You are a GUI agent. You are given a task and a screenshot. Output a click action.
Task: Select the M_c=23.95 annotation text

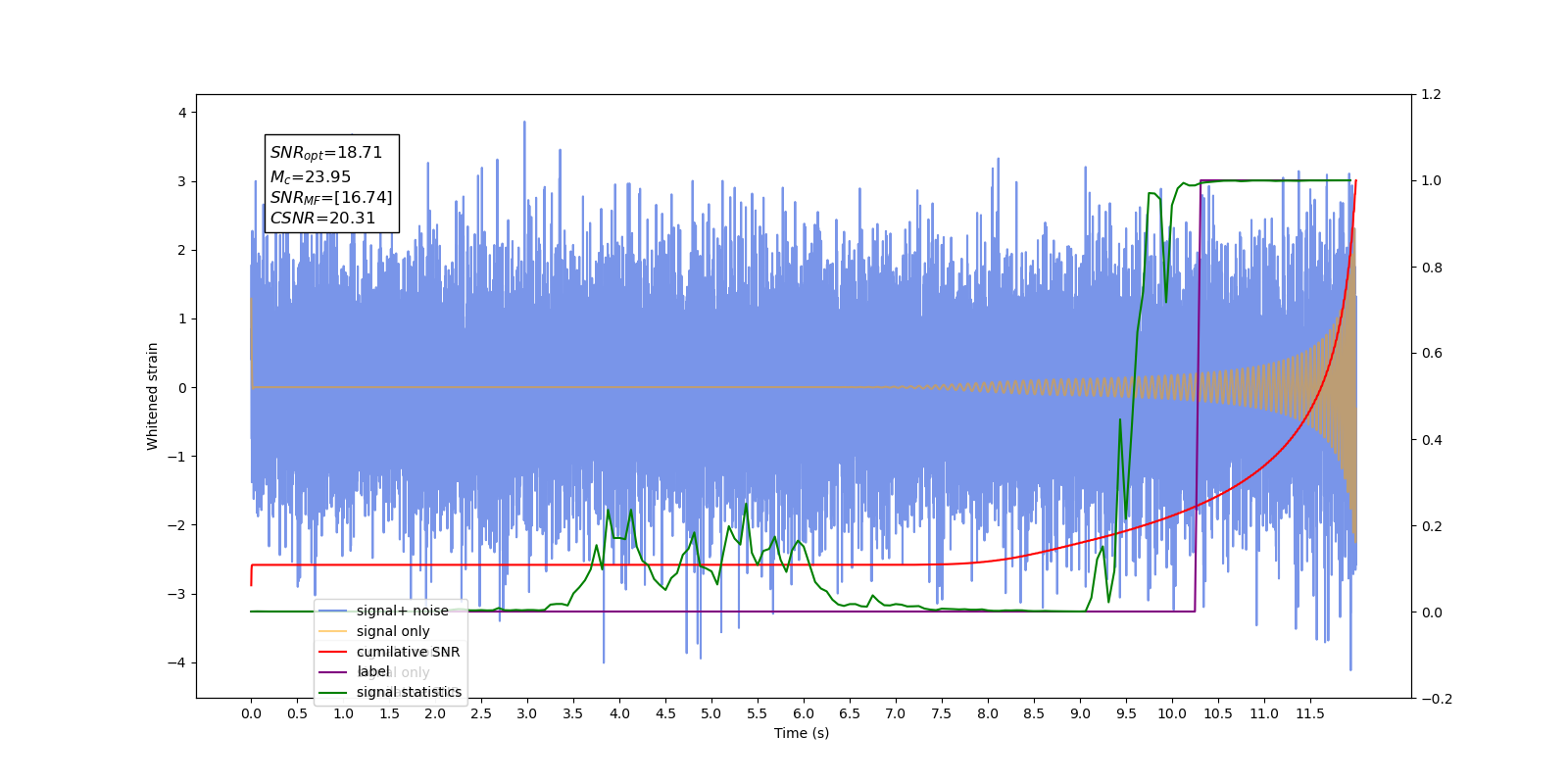311,177
